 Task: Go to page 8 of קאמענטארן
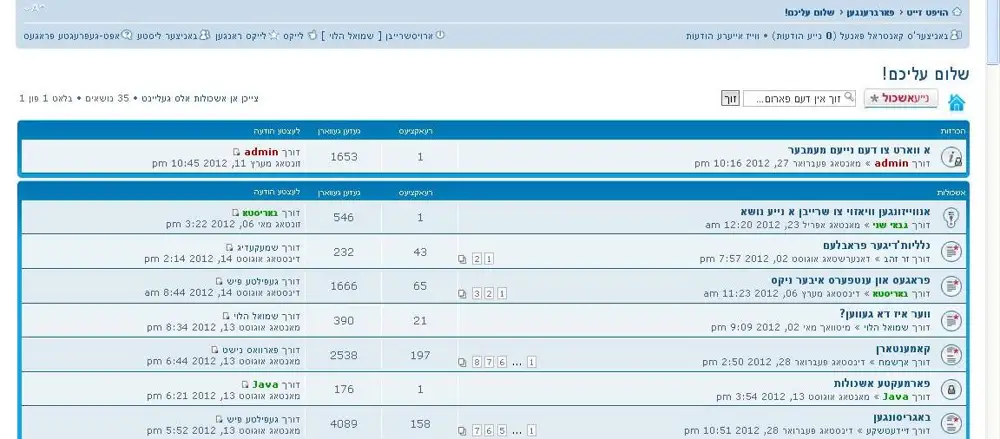pos(476,362)
